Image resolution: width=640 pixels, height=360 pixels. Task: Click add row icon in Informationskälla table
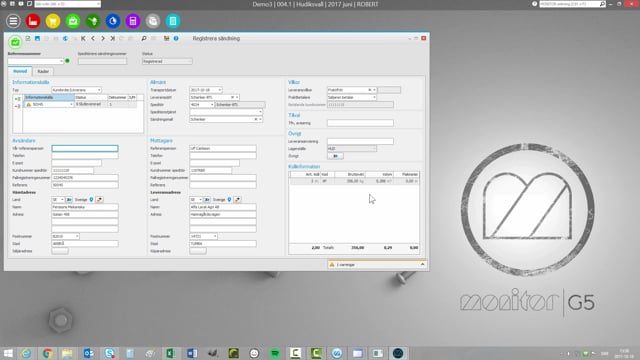click(x=17, y=99)
